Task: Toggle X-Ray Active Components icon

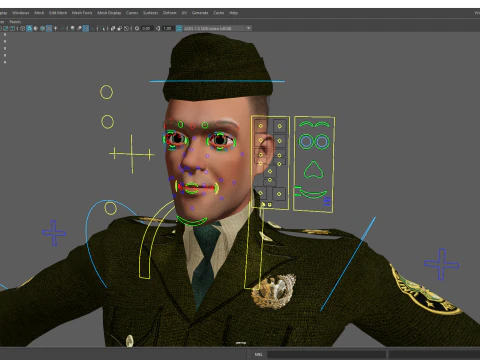Action: click(120, 28)
